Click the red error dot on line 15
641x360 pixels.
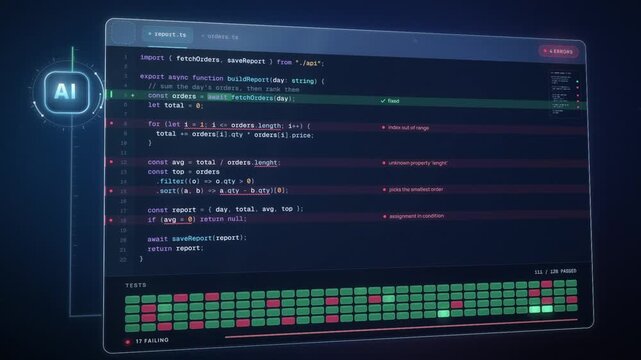point(111,190)
